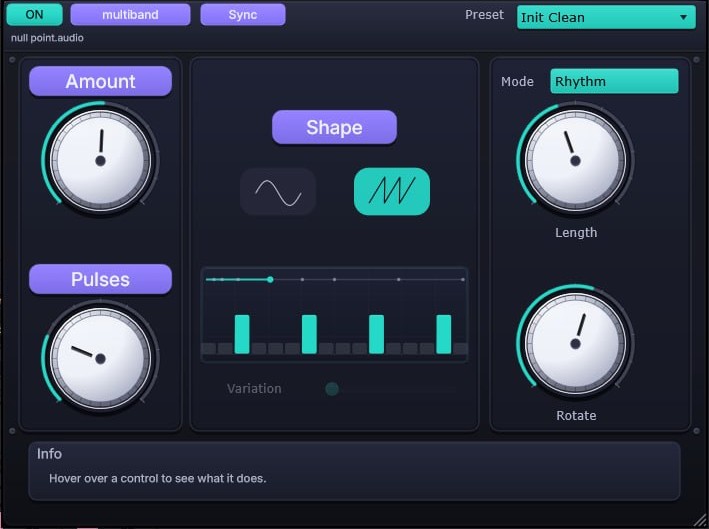Open the Preset dropdown showing Init Clean
The image size is (709, 529).
[x=606, y=17]
